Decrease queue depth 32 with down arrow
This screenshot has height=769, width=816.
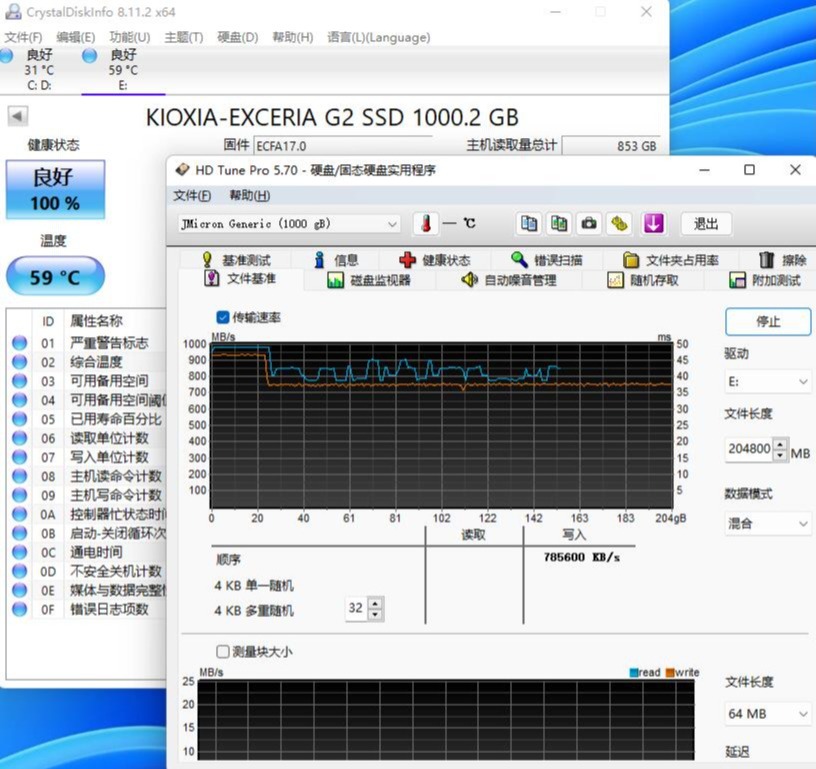[375, 614]
